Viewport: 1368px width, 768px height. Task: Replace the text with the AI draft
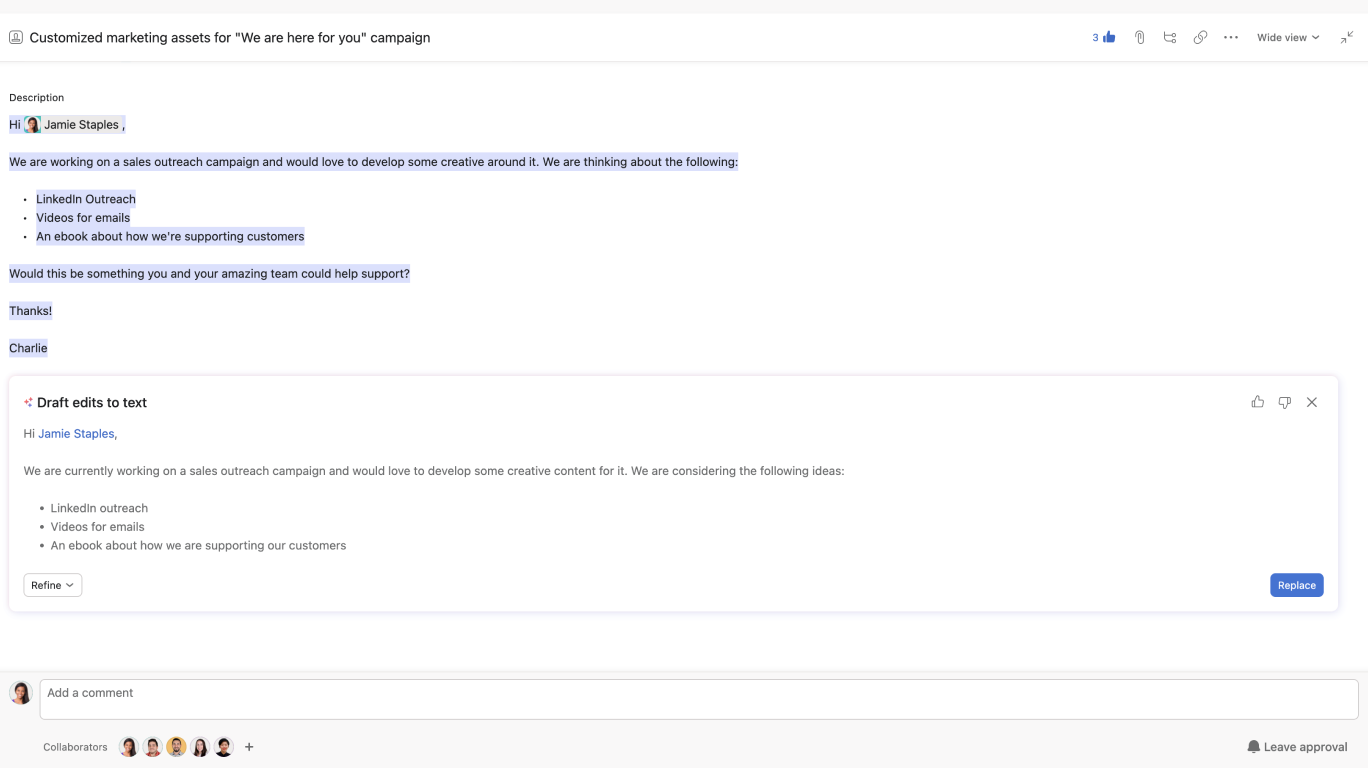(x=1296, y=585)
